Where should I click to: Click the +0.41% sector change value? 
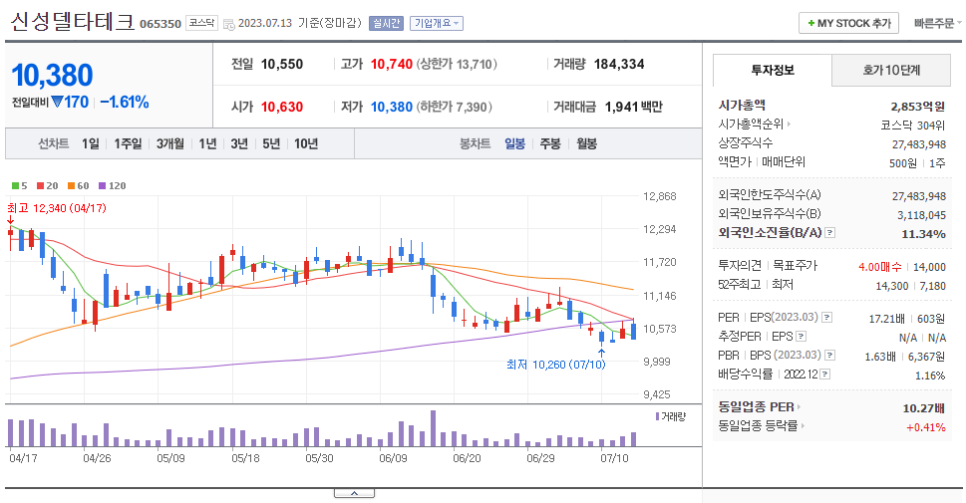tap(925, 427)
